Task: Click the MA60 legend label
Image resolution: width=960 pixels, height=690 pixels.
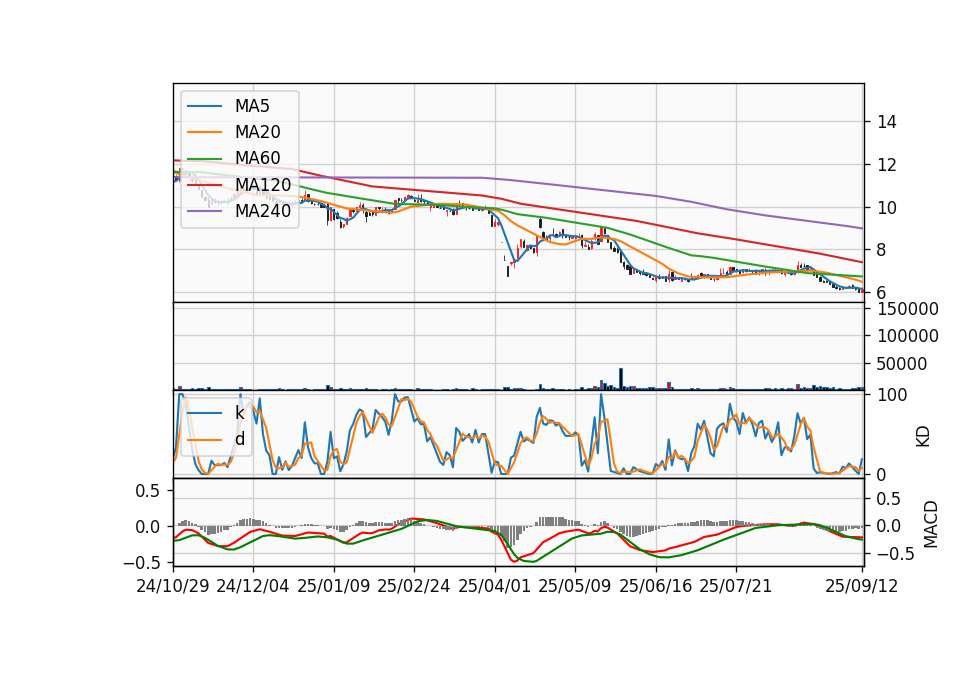Action: (257, 158)
